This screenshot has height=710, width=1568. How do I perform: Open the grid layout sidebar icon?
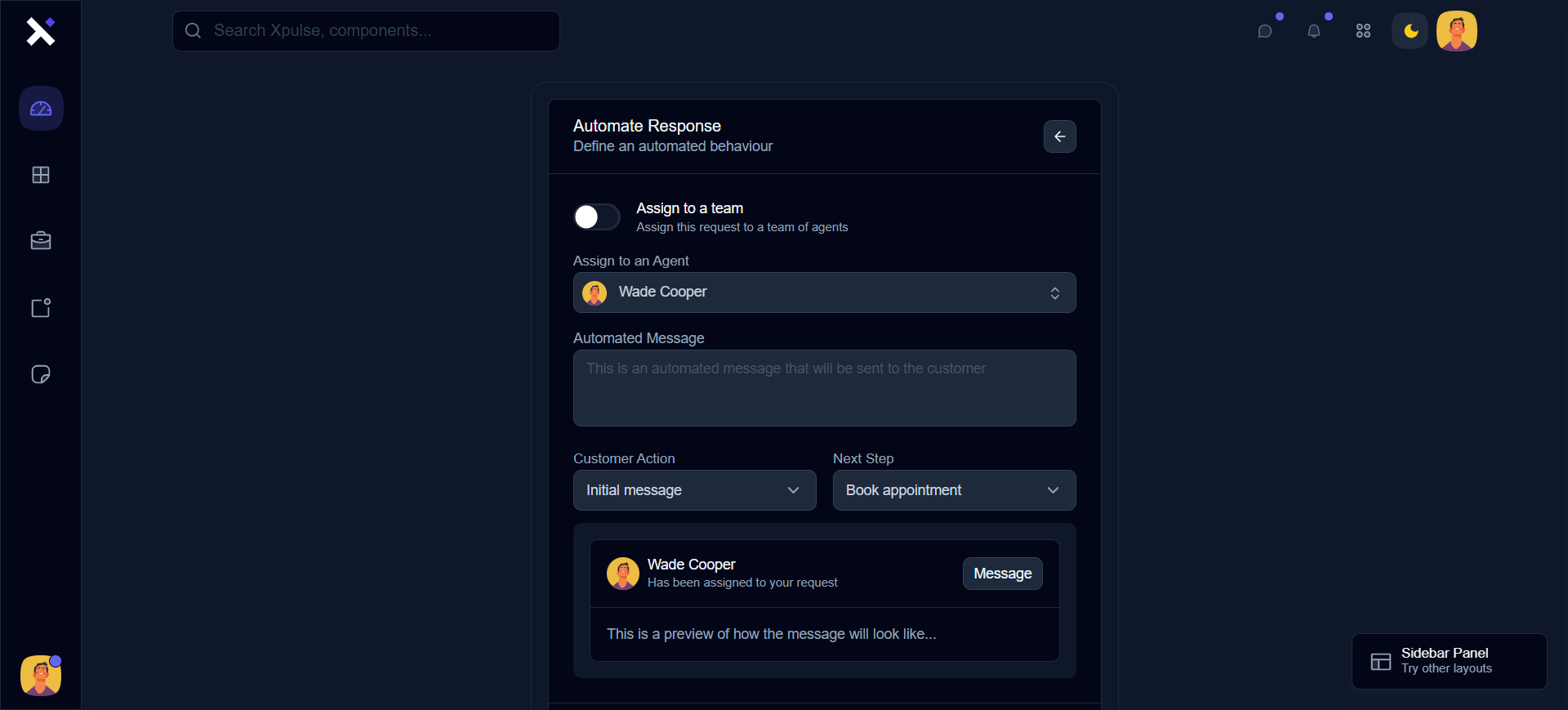pos(41,175)
